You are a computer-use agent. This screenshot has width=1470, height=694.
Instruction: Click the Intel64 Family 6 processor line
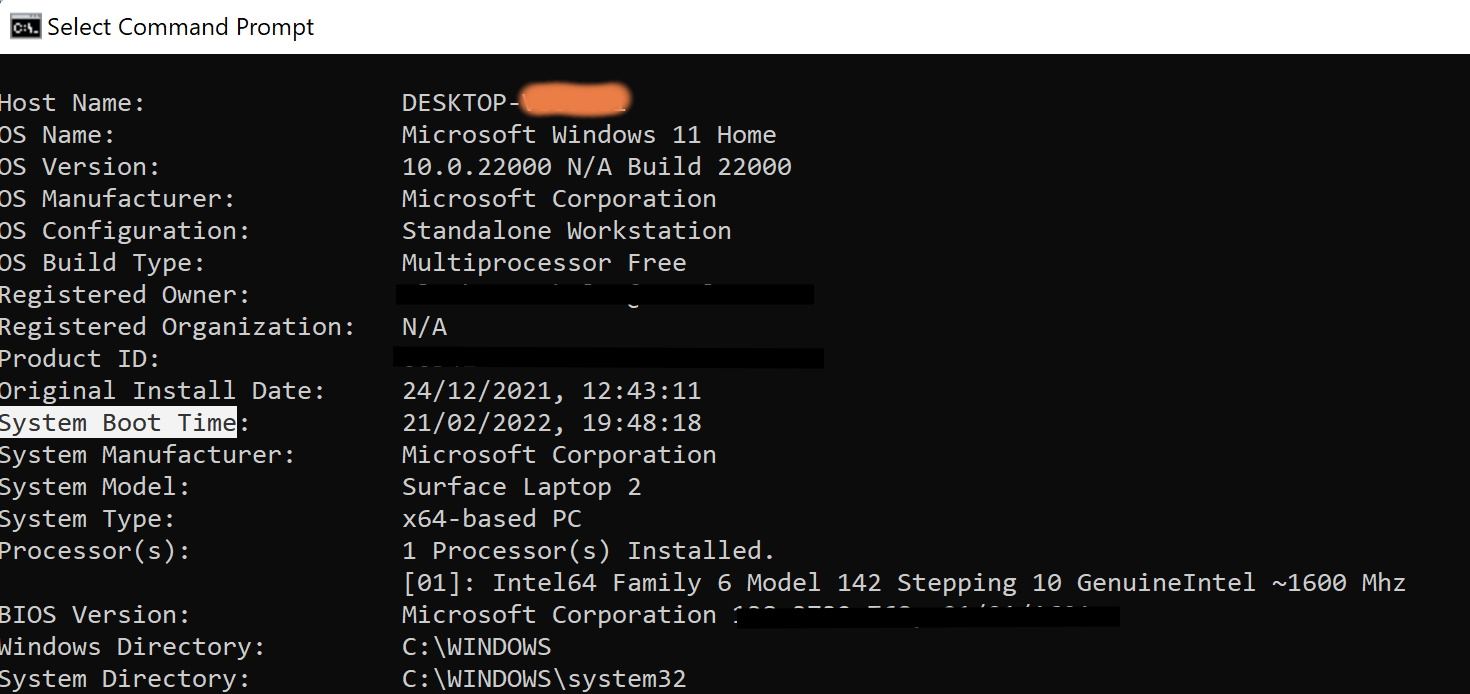(x=904, y=583)
